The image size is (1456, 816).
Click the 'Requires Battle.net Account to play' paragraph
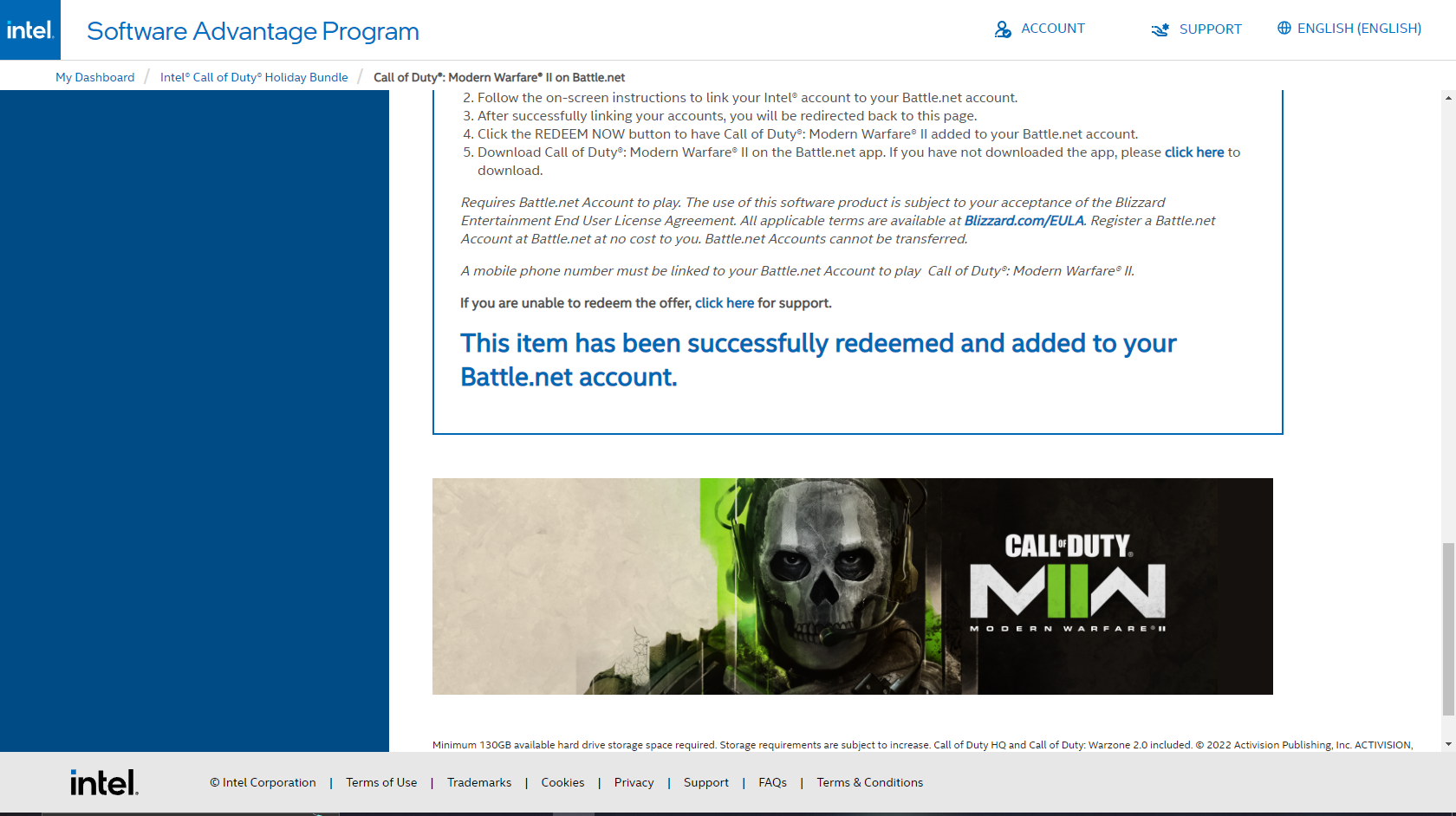point(838,221)
